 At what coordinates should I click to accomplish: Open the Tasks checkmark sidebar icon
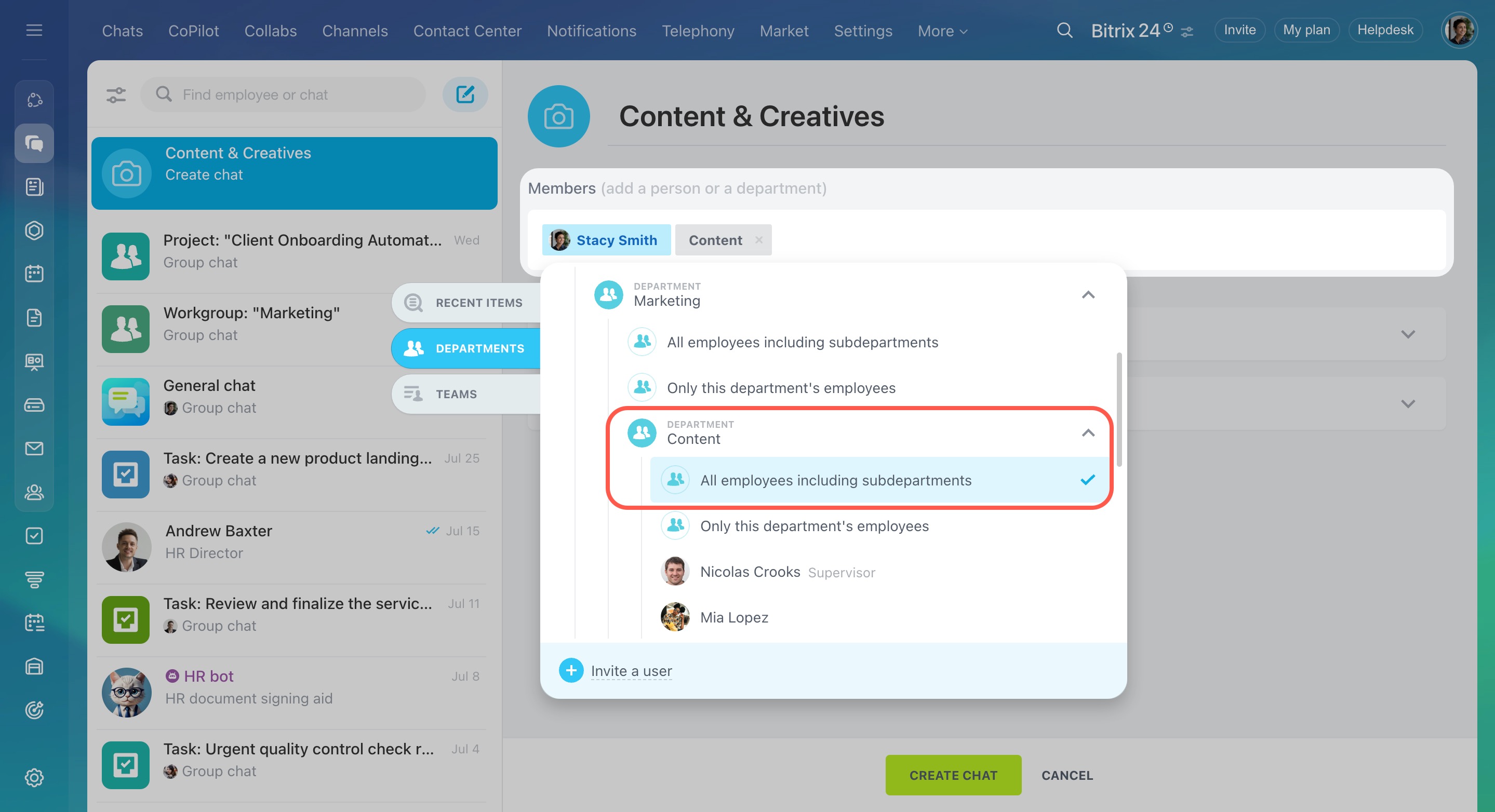point(34,536)
